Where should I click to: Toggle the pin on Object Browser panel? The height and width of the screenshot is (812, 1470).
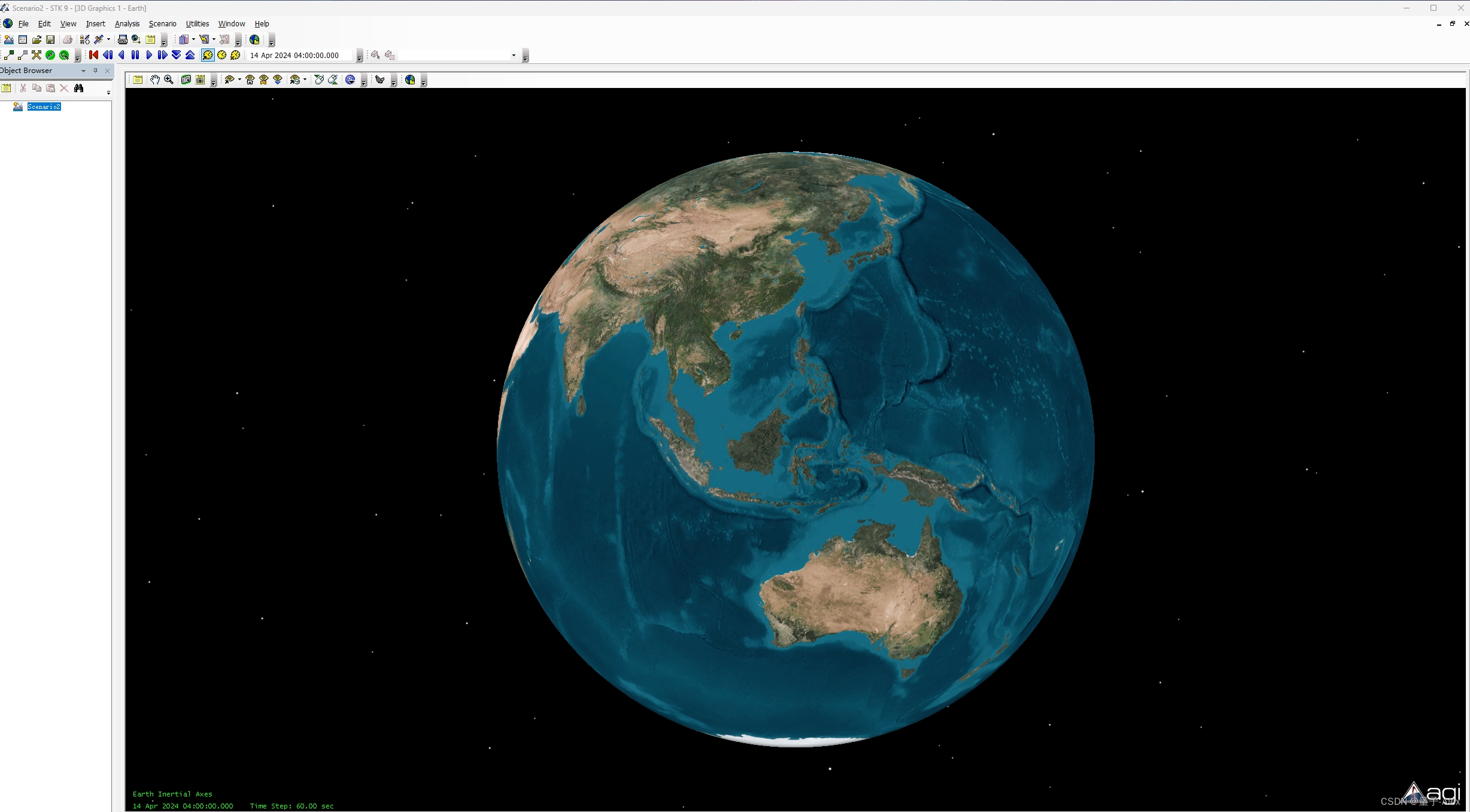point(95,71)
